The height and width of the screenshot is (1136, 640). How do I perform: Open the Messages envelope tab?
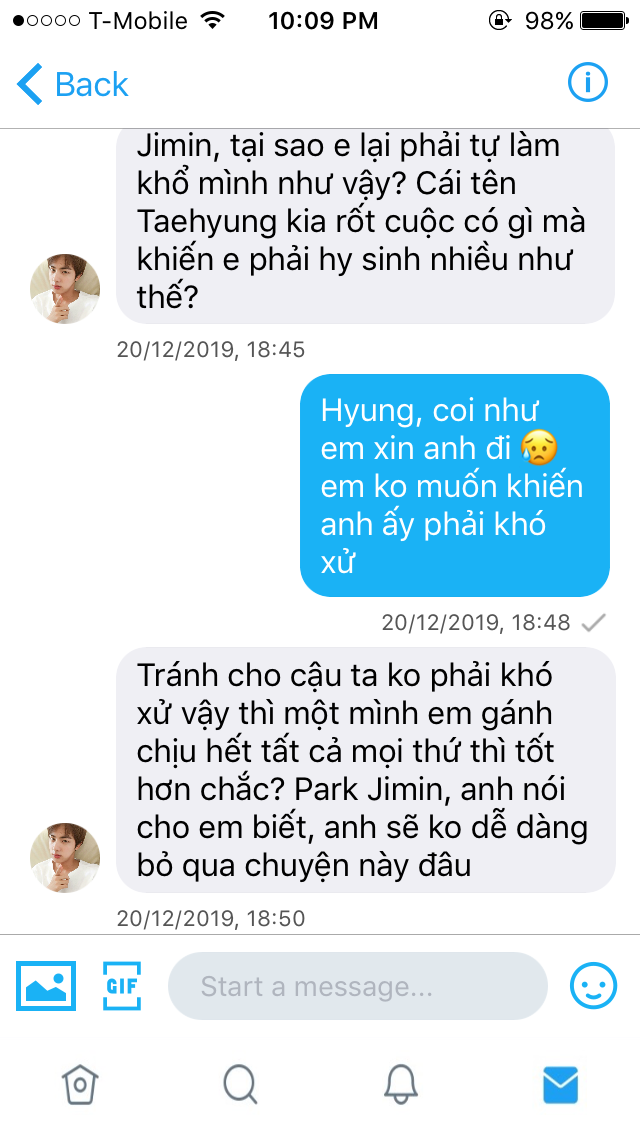click(560, 1085)
